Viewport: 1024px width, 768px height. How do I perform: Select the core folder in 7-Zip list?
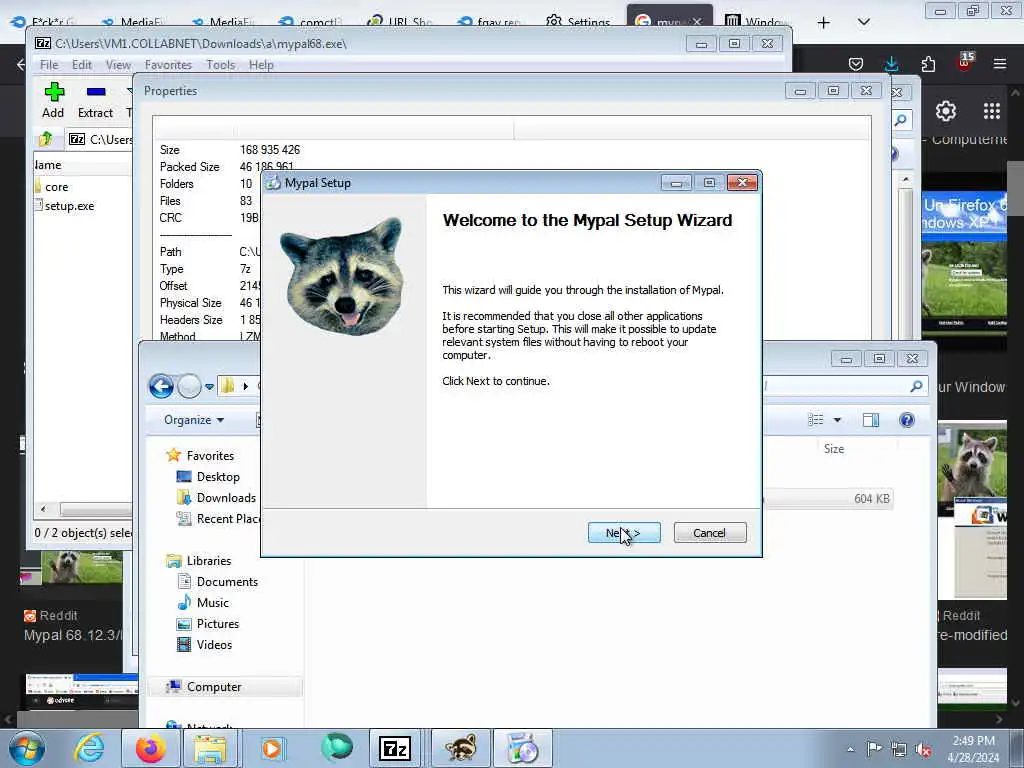(x=57, y=187)
